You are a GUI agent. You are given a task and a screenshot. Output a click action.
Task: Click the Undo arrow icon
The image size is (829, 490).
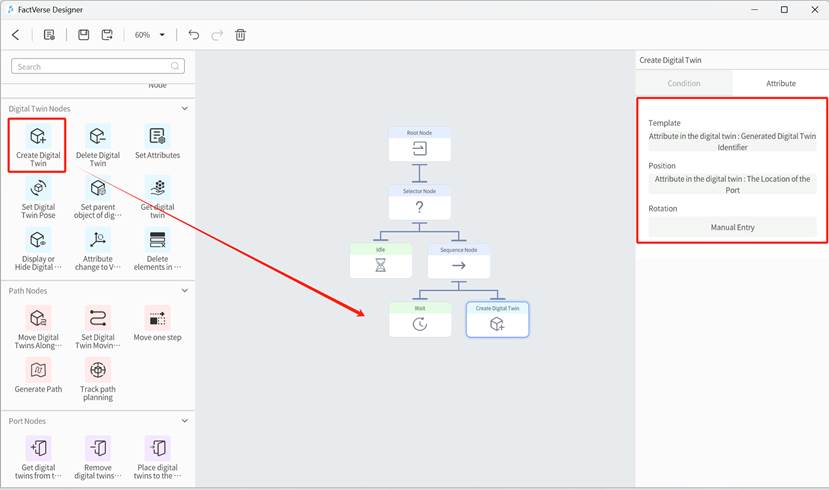(194, 35)
